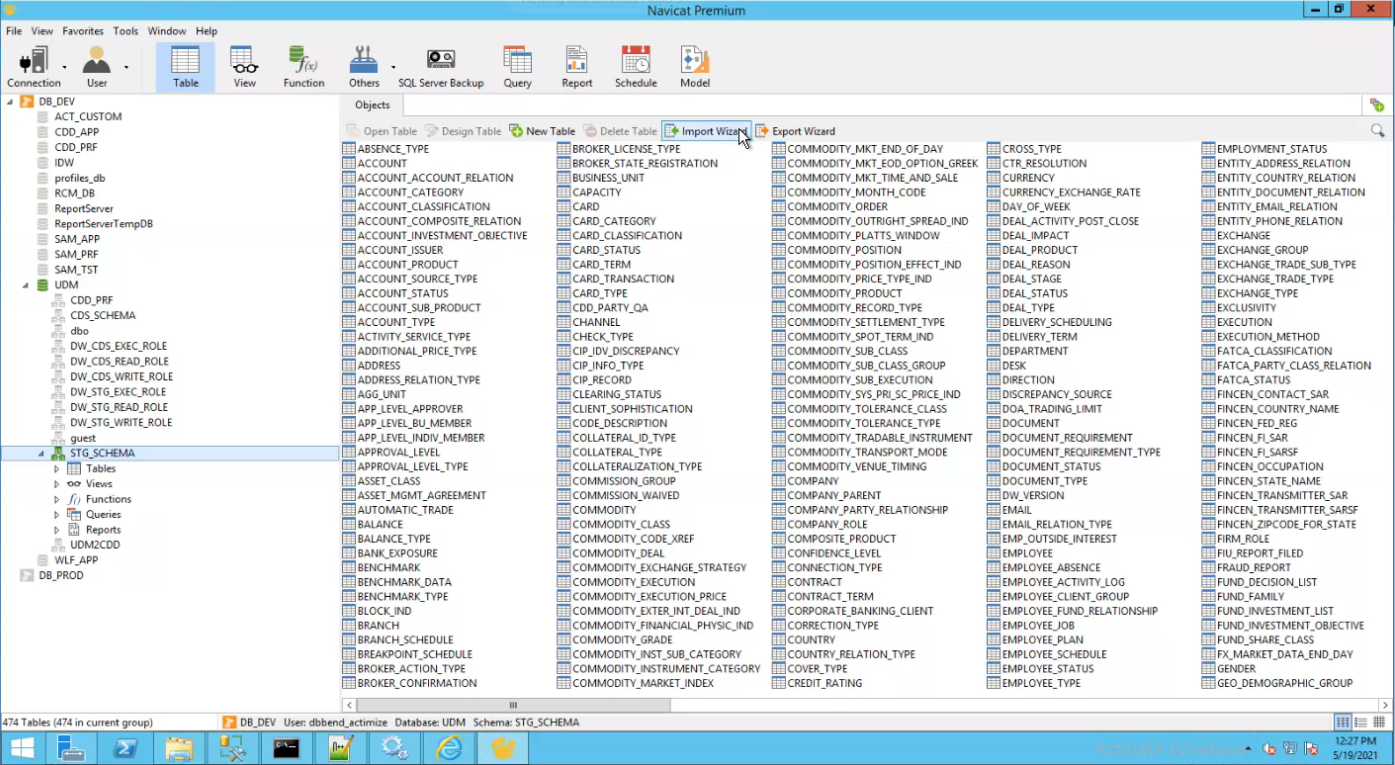The width and height of the screenshot is (1395, 765).
Task: Open the Others dropdown arrow
Action: click(393, 68)
